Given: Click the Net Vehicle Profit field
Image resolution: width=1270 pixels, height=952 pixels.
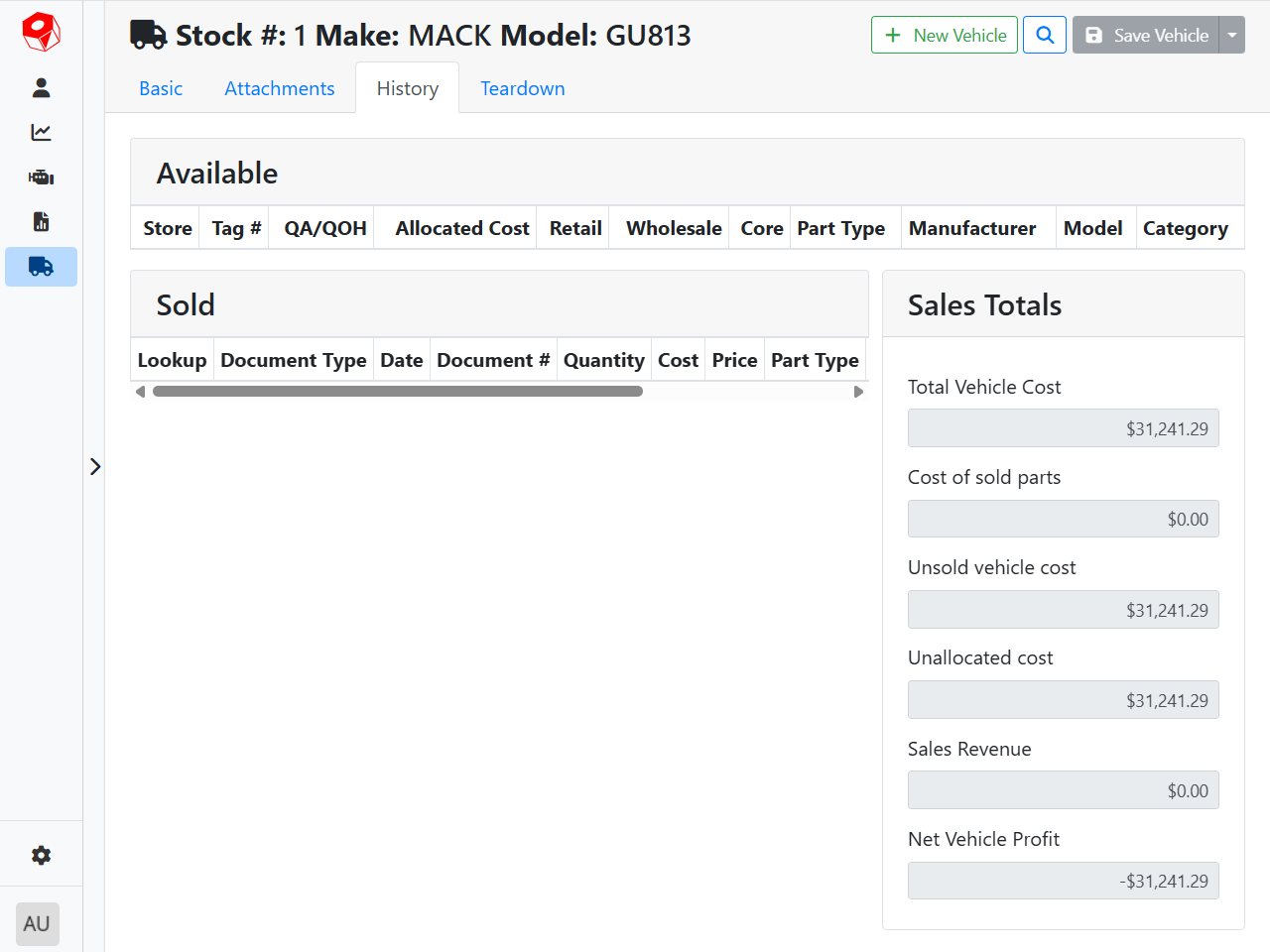Looking at the screenshot, I should point(1063,881).
